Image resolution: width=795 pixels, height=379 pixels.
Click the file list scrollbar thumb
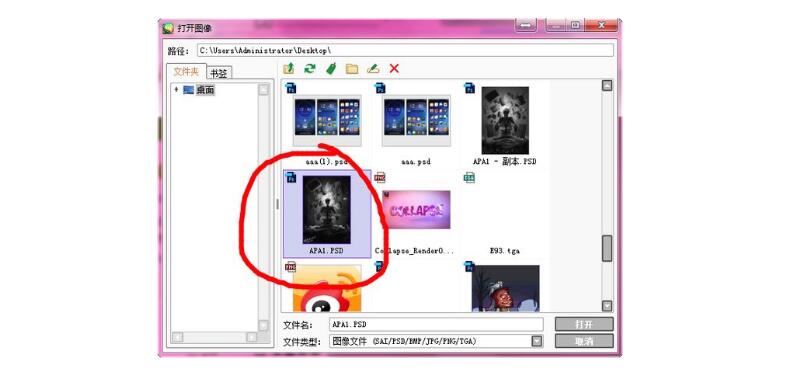click(x=607, y=248)
